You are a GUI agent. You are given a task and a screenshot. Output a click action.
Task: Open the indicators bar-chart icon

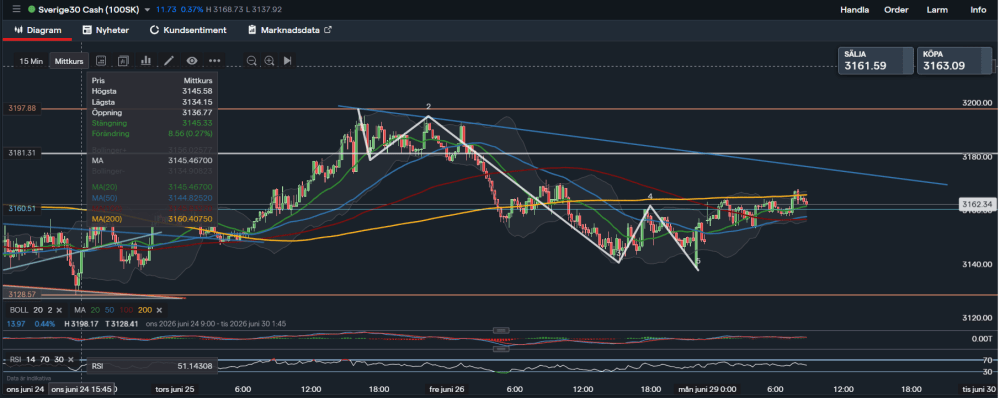coord(146,61)
